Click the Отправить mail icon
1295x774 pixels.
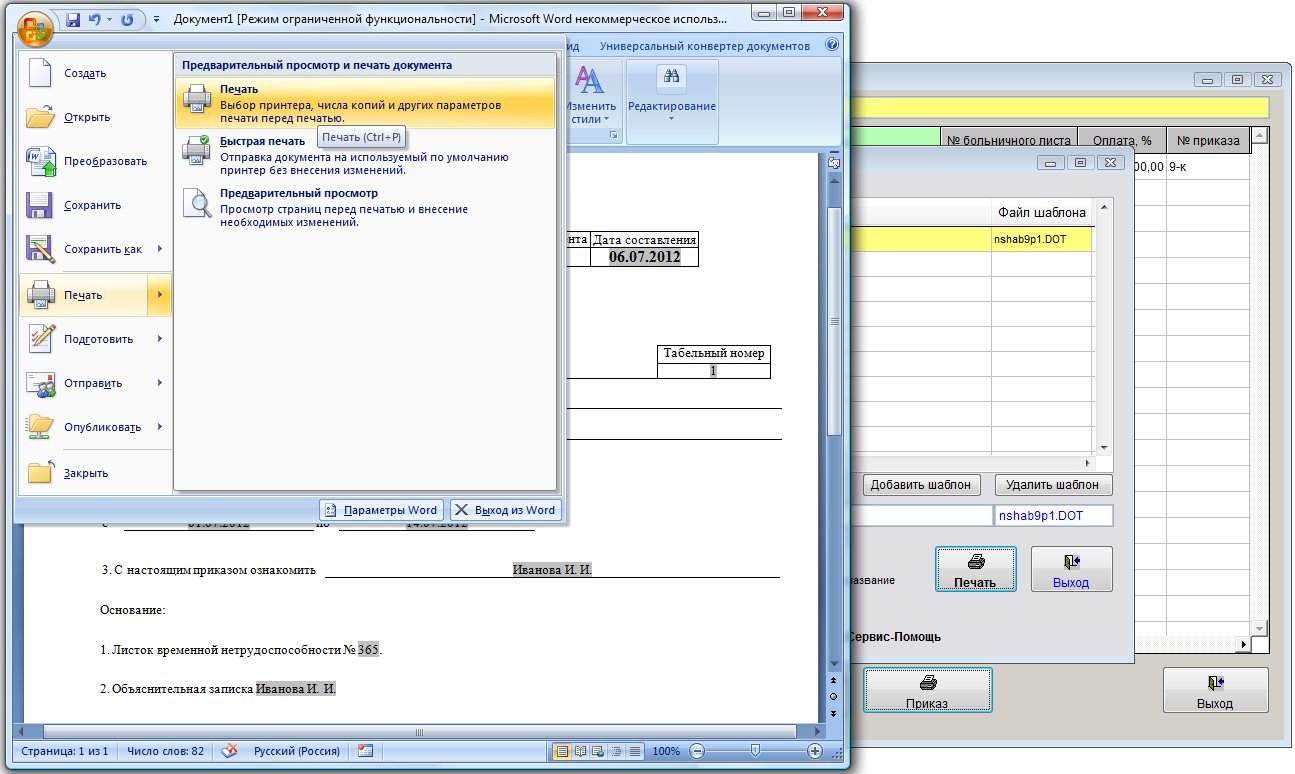coord(41,383)
